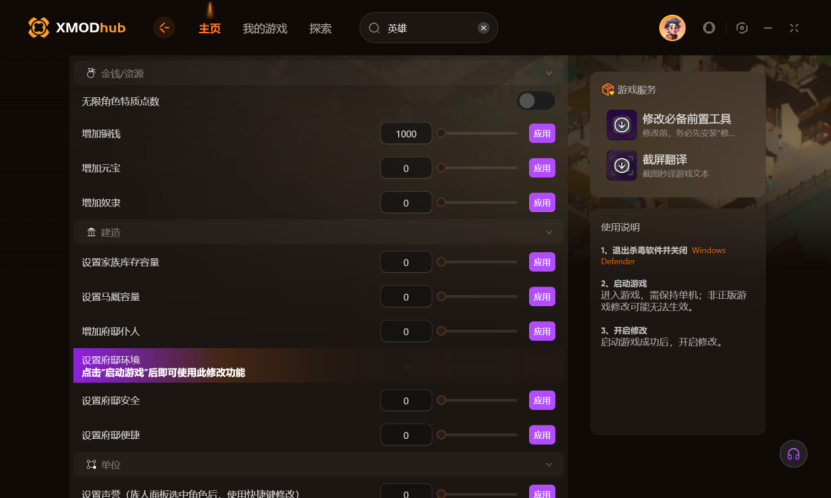Download the 截屏翻译 tool

622,165
